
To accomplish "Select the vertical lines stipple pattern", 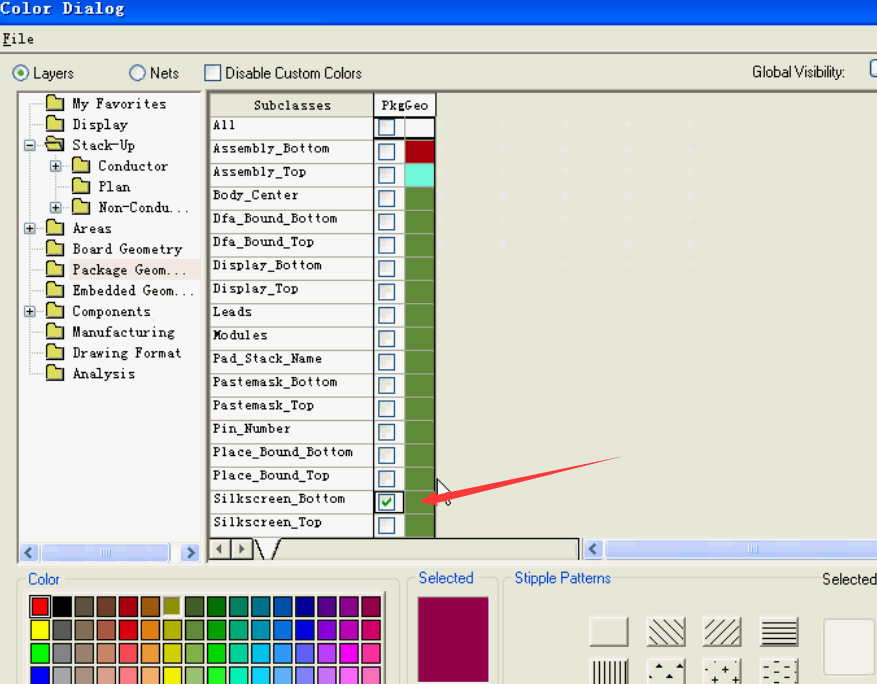I will [609, 671].
